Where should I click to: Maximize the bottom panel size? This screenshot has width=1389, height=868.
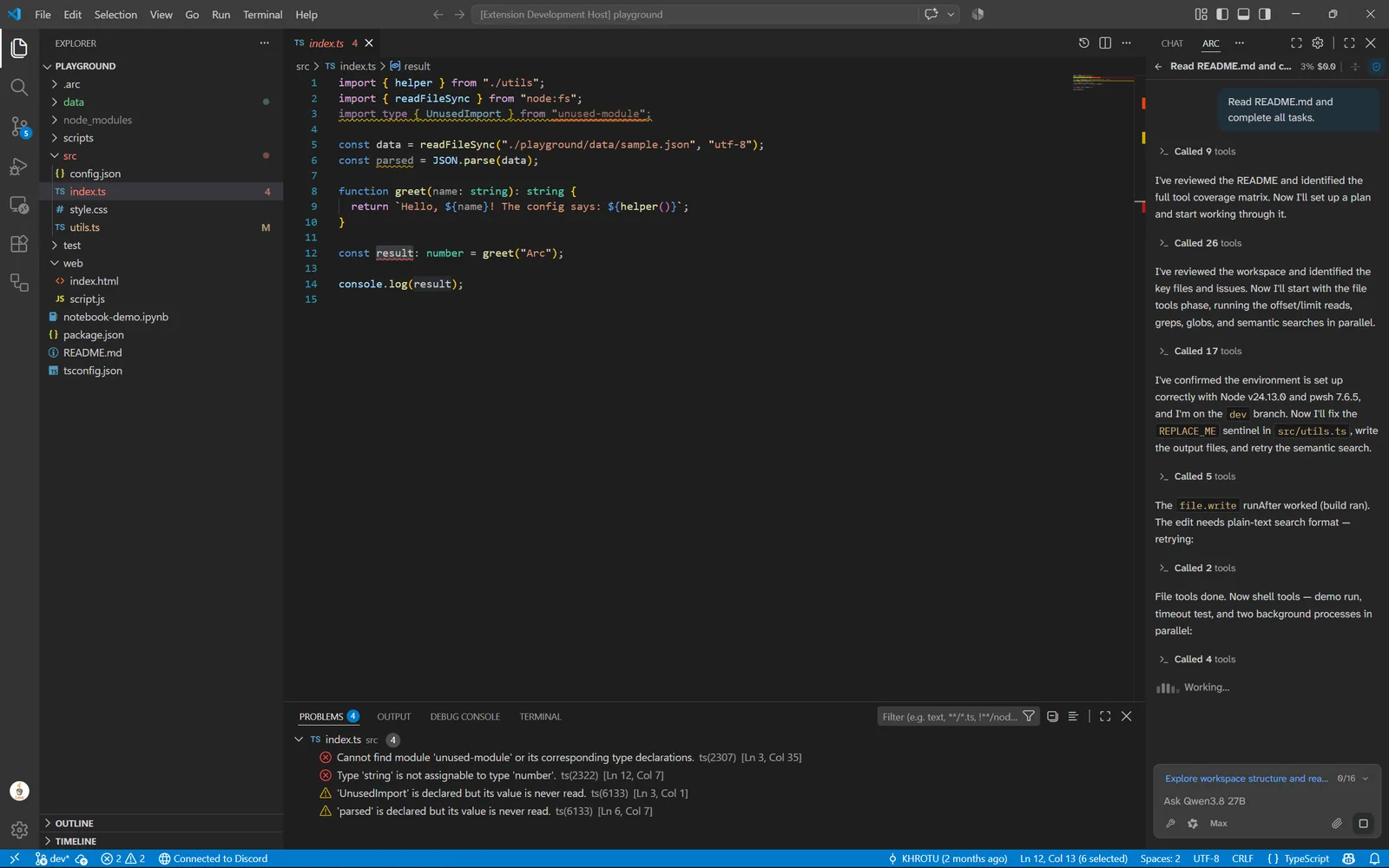click(1105, 716)
